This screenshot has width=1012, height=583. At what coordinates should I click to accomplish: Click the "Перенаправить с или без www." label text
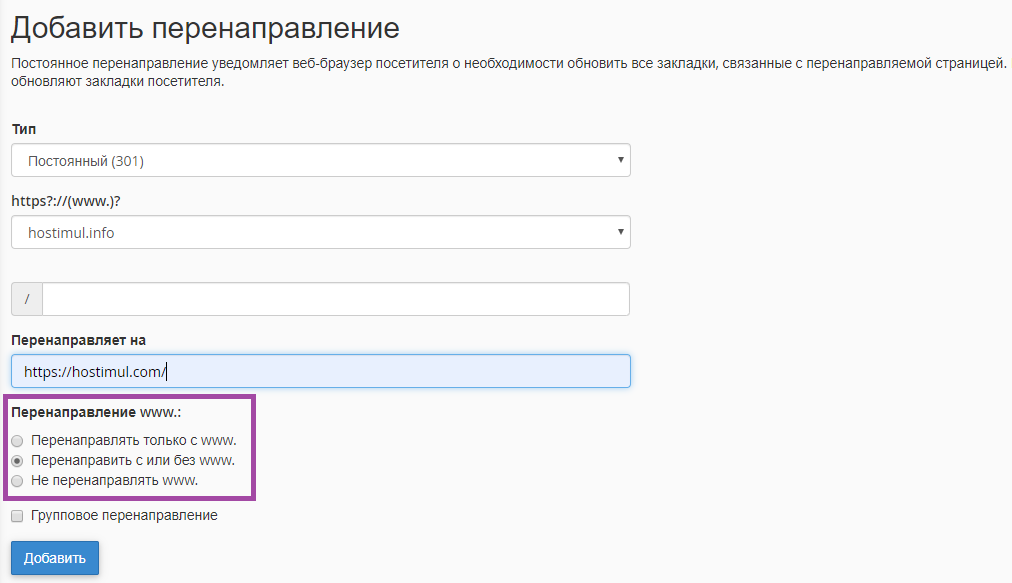[133, 460]
